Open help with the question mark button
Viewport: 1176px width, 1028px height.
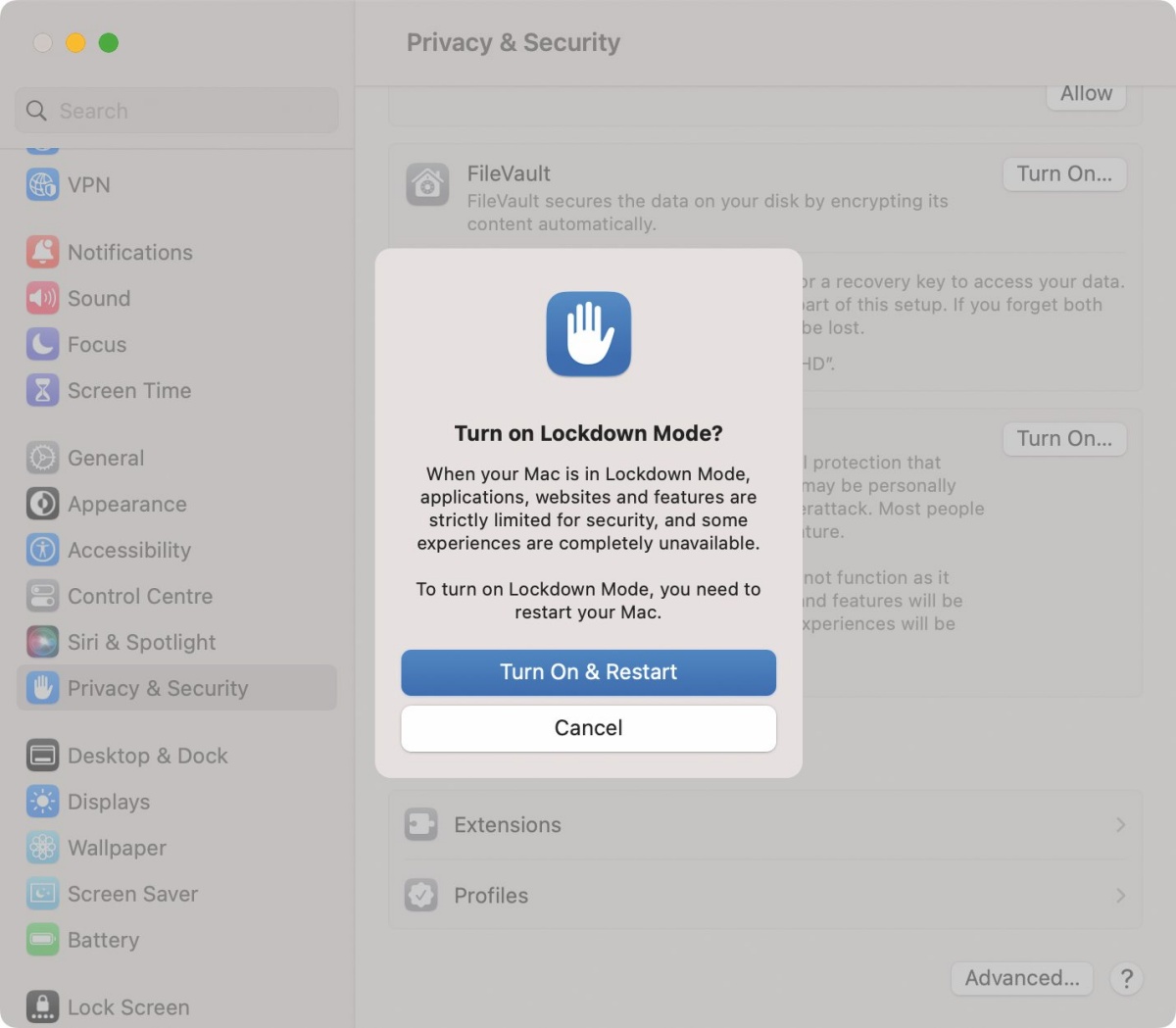pos(1127,978)
